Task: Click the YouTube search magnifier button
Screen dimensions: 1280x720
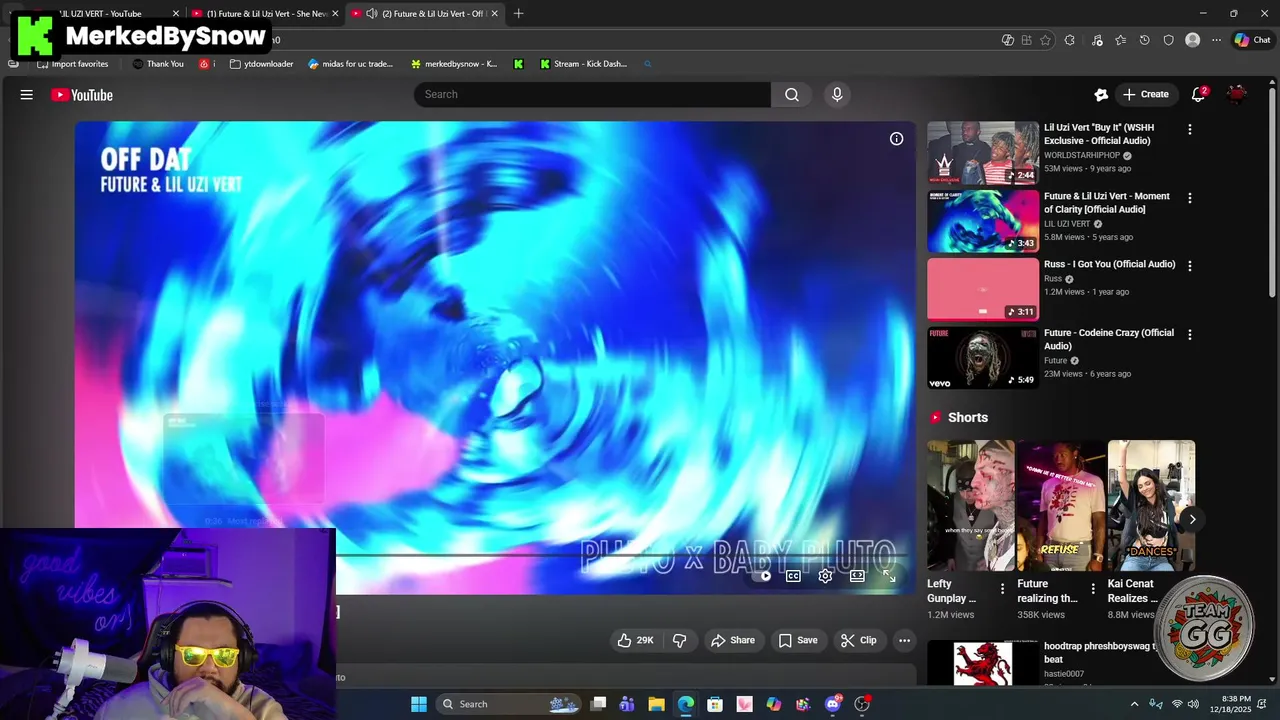Action: pos(792,95)
